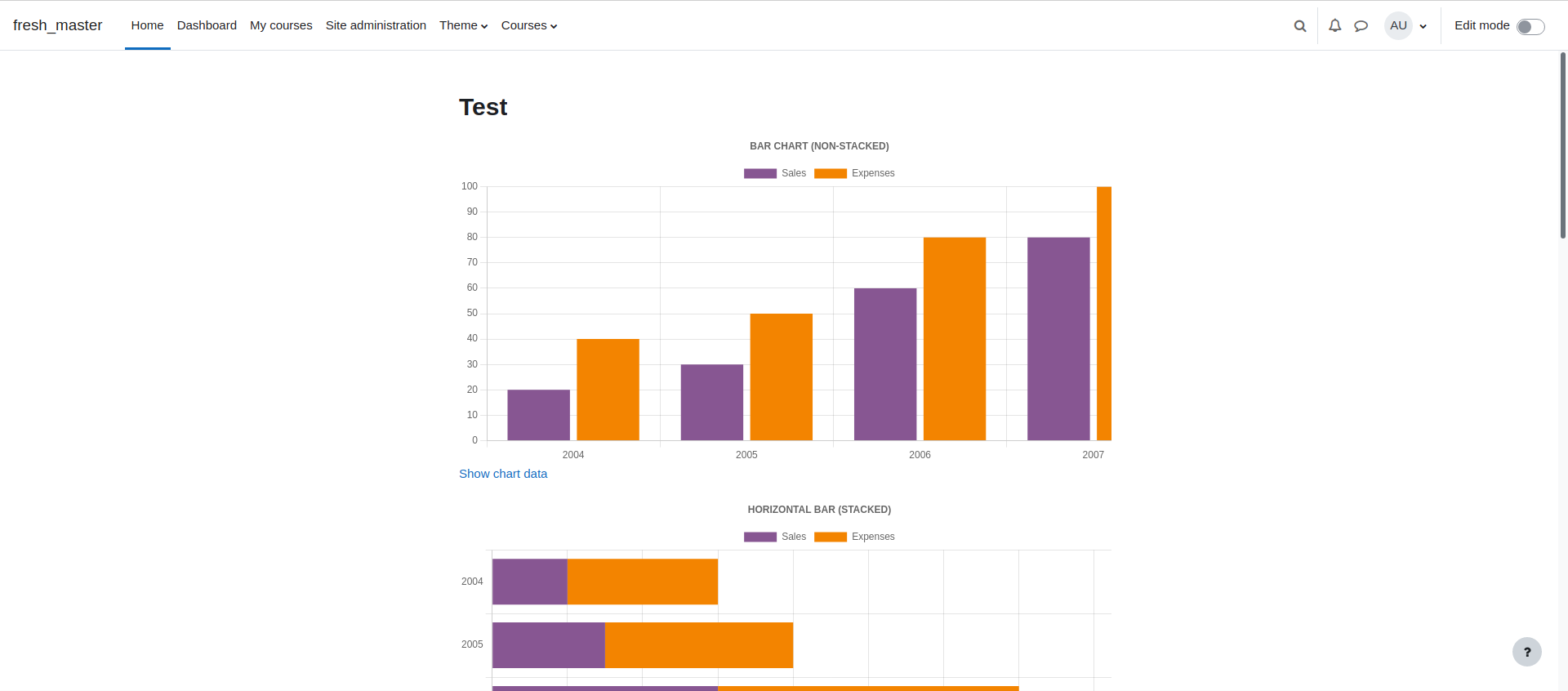
Task: Click the fresh_master site name
Action: [x=57, y=25]
